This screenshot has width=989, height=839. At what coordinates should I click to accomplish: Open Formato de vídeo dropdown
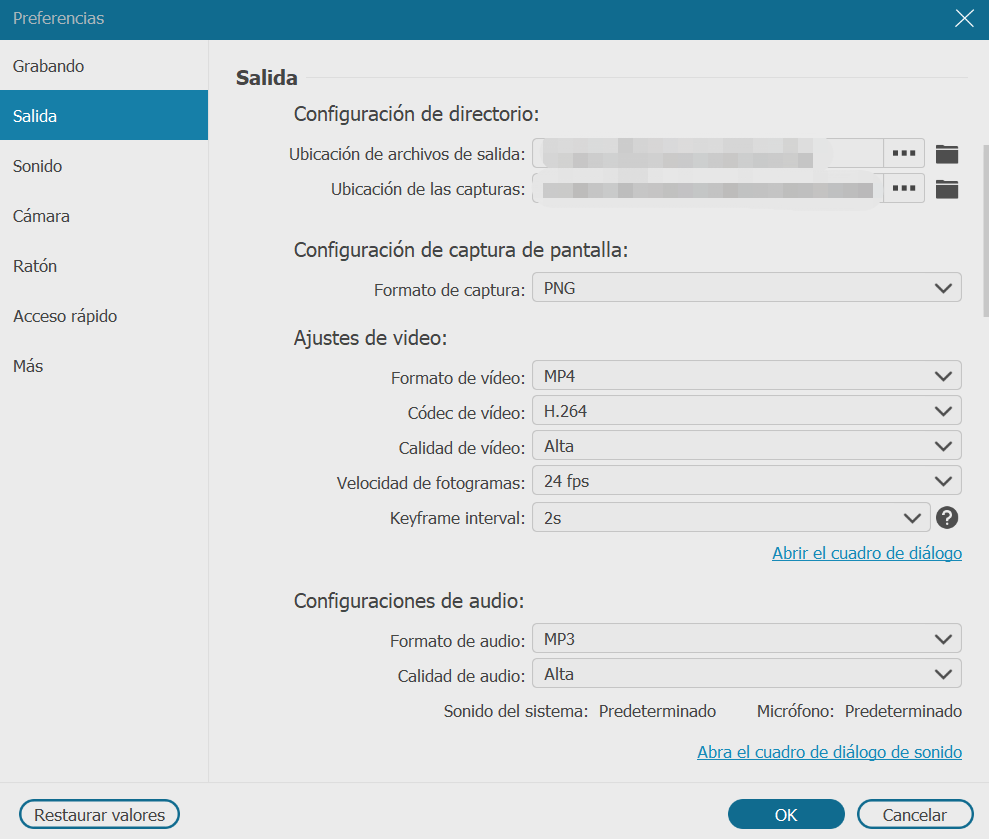[x=747, y=376]
